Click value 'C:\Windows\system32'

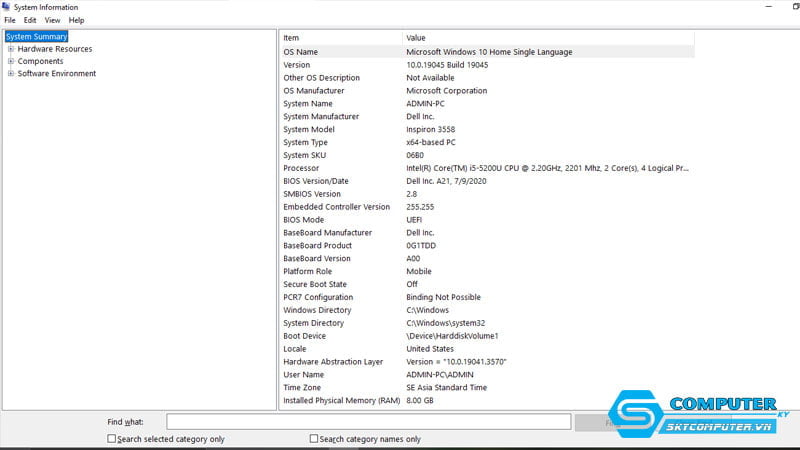[x=445, y=323]
